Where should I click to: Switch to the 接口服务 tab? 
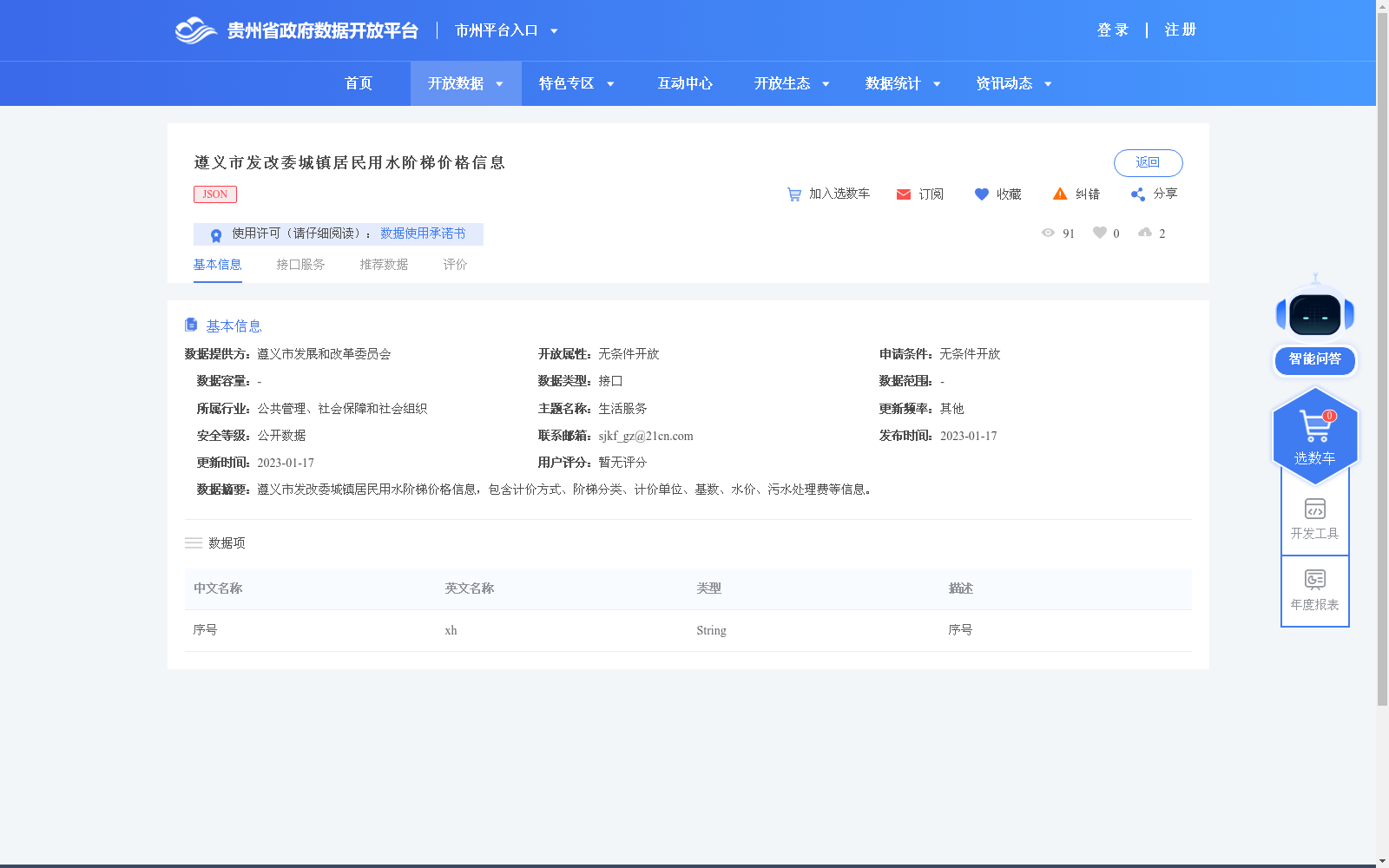(x=300, y=264)
